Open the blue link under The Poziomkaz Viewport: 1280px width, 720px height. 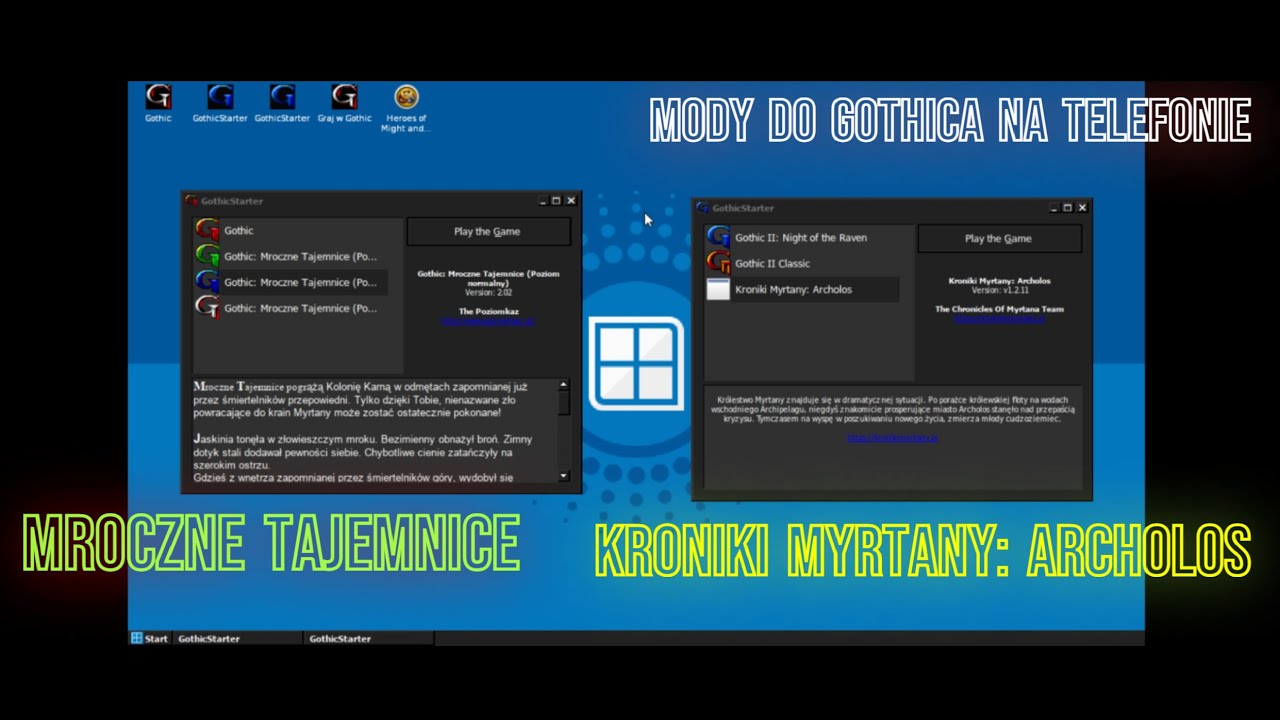coord(488,322)
